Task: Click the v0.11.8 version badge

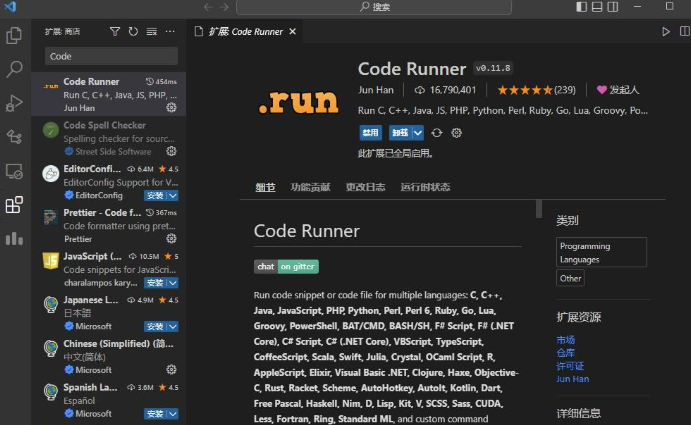Action: pyautogui.click(x=493, y=68)
